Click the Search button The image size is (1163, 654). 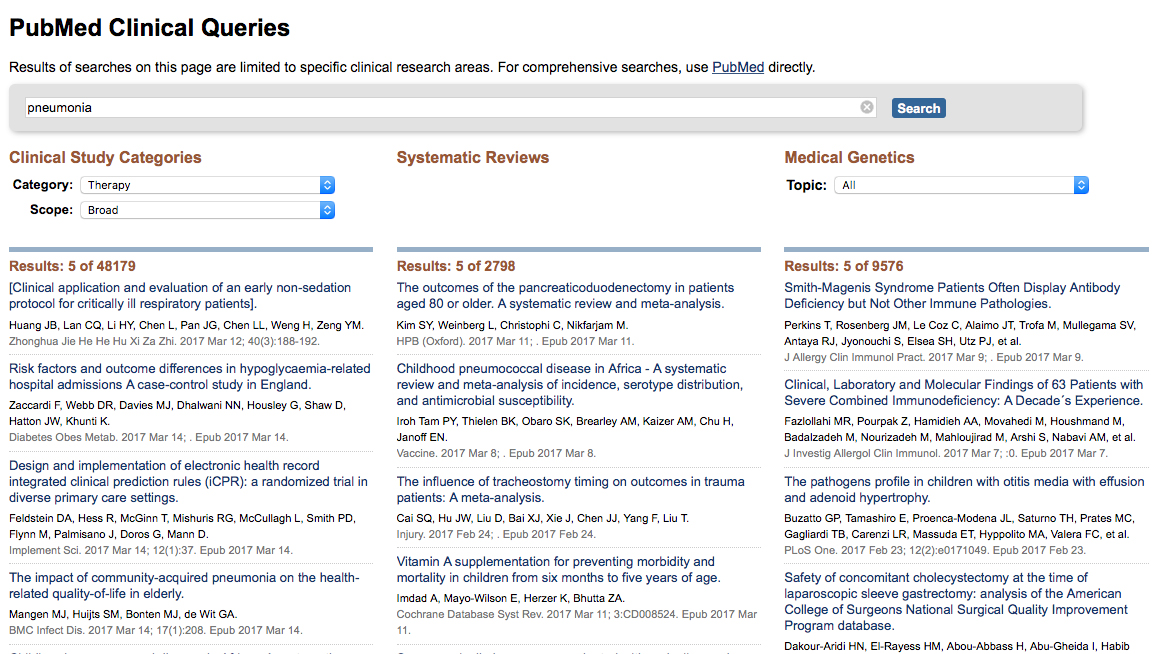[x=918, y=108]
